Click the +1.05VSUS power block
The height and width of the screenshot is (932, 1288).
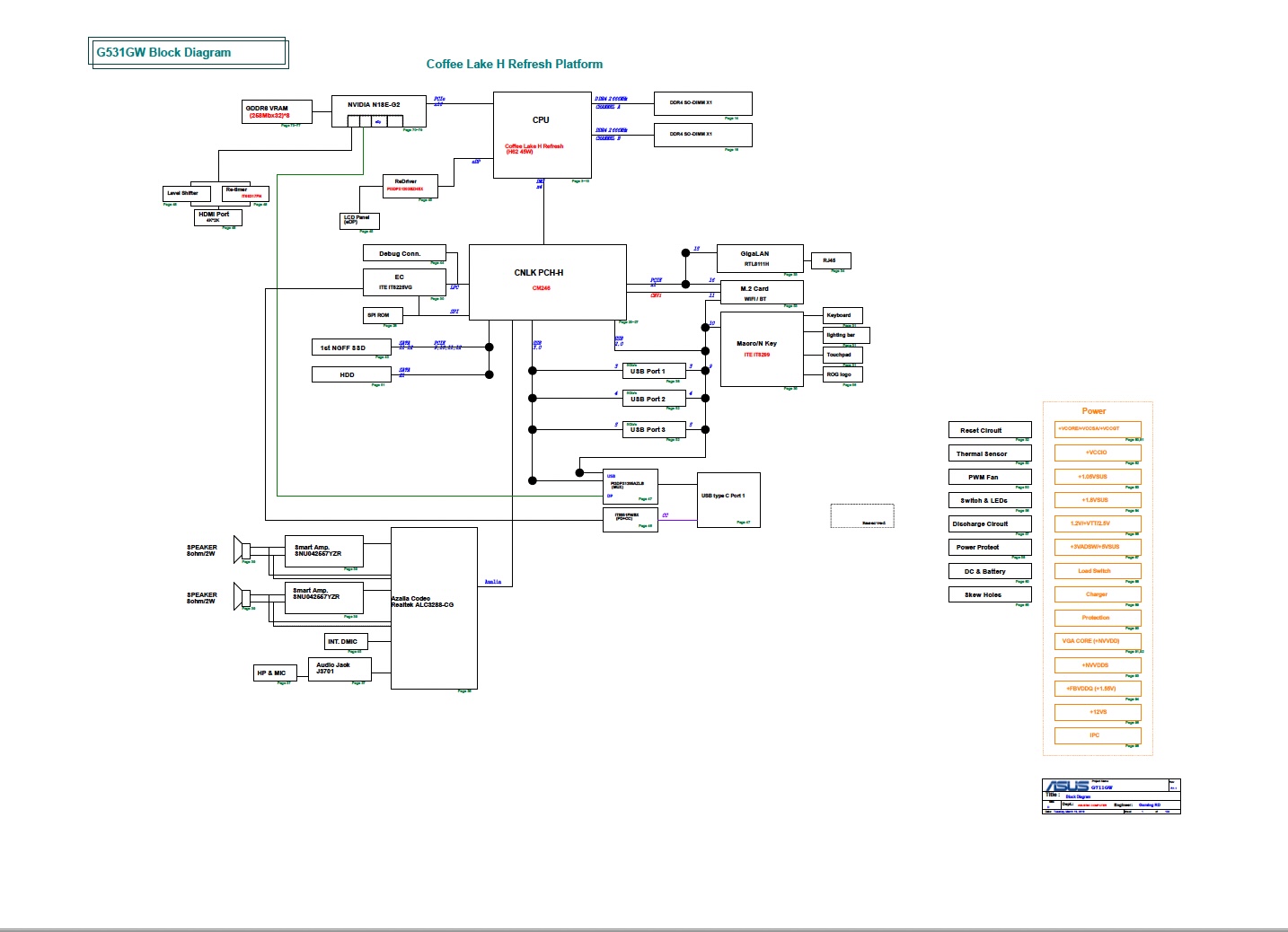click(x=1098, y=477)
